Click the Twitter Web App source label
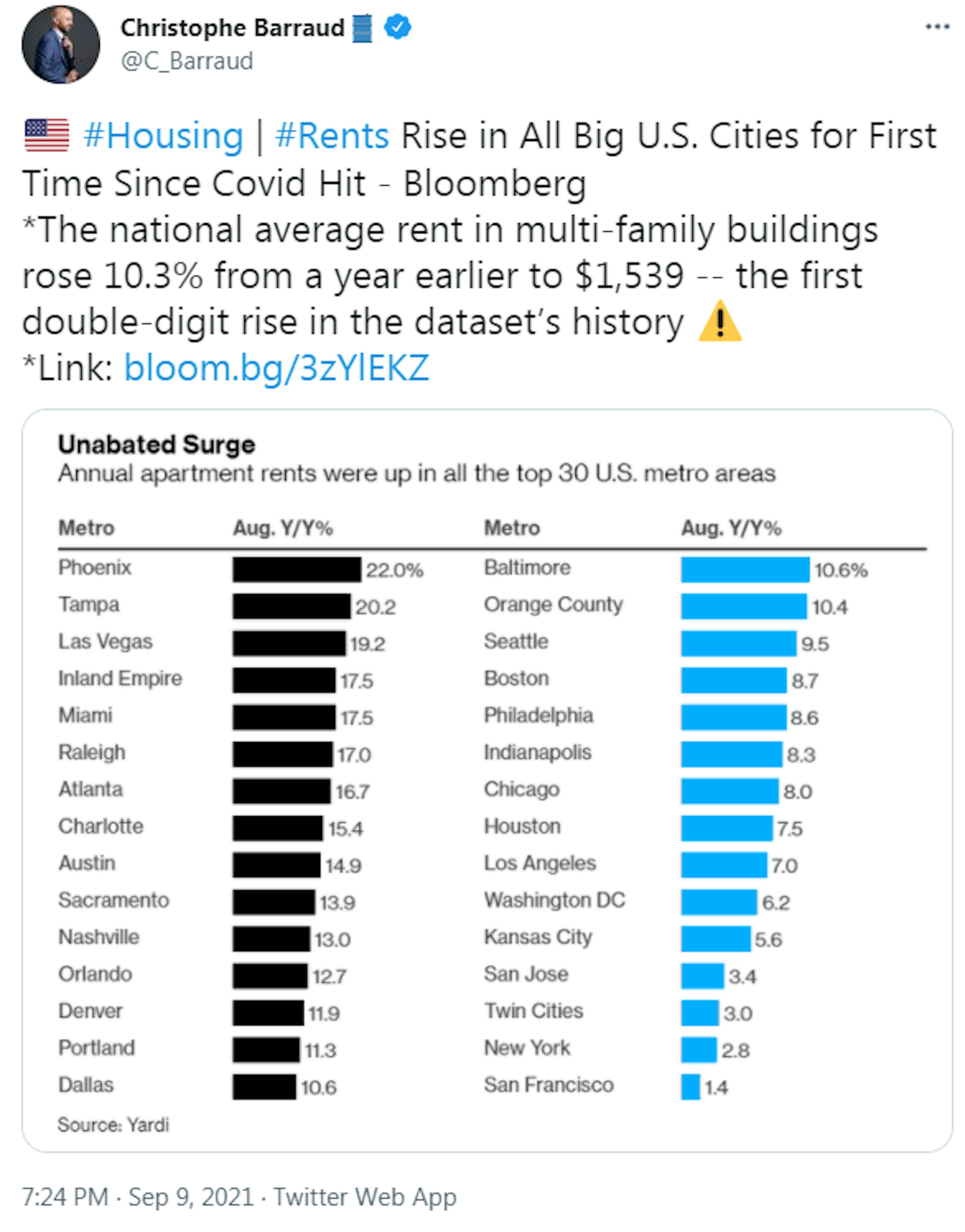 click(x=365, y=1196)
